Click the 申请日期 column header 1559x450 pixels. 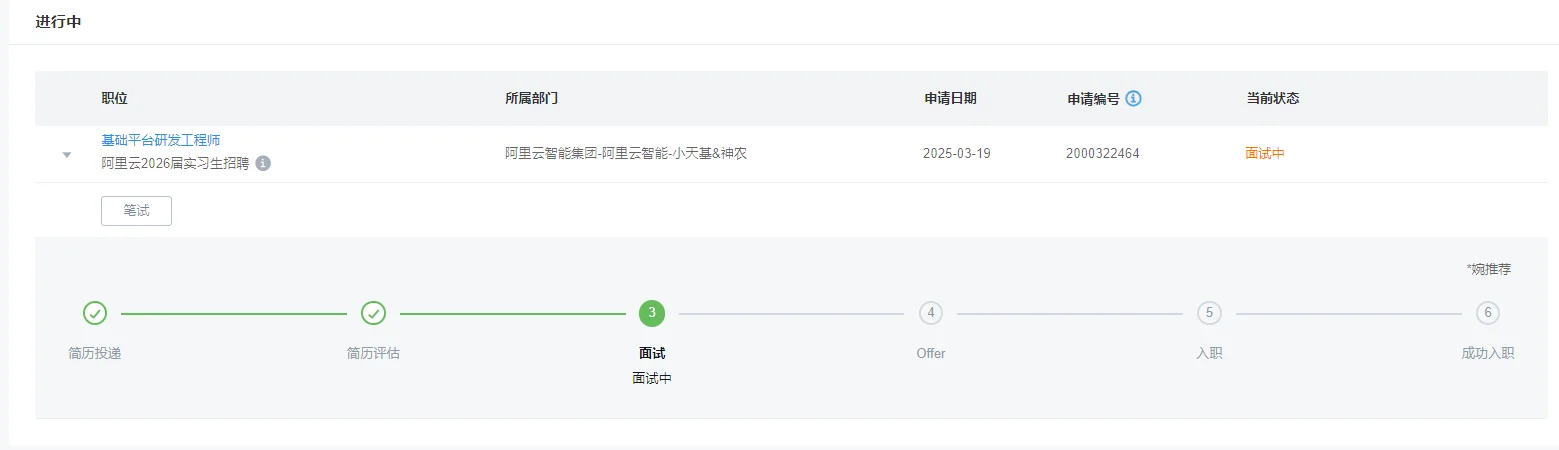coord(950,98)
